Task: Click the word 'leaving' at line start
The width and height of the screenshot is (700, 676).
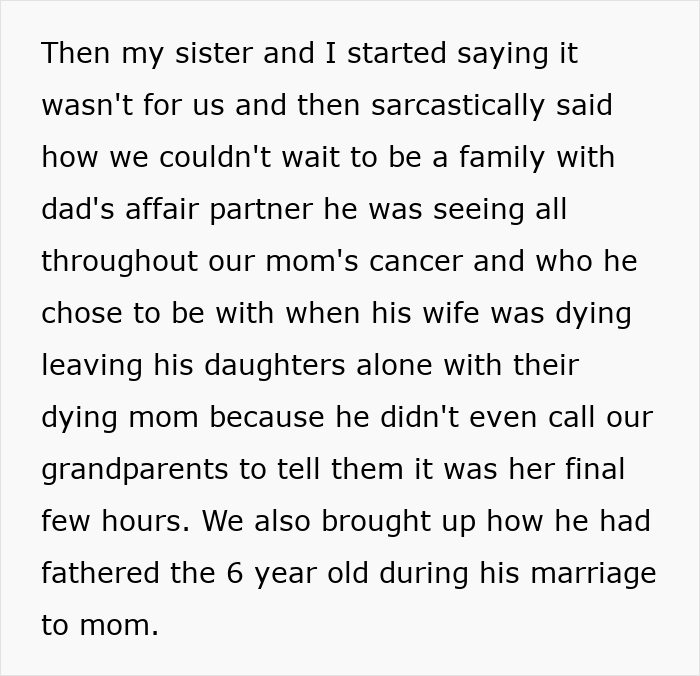Action: [92, 366]
